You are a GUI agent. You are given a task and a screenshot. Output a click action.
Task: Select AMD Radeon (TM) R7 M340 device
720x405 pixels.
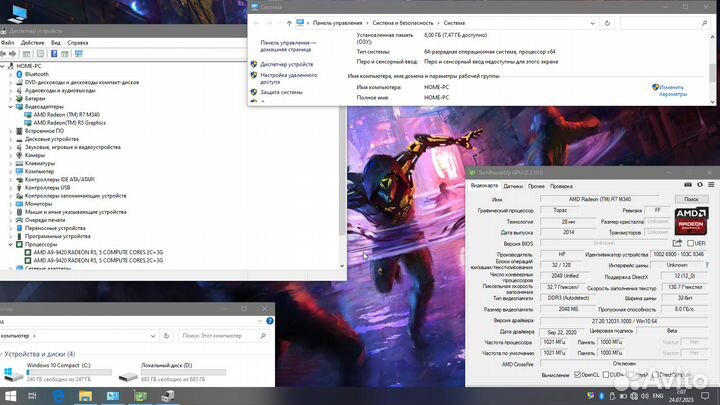(x=66, y=115)
